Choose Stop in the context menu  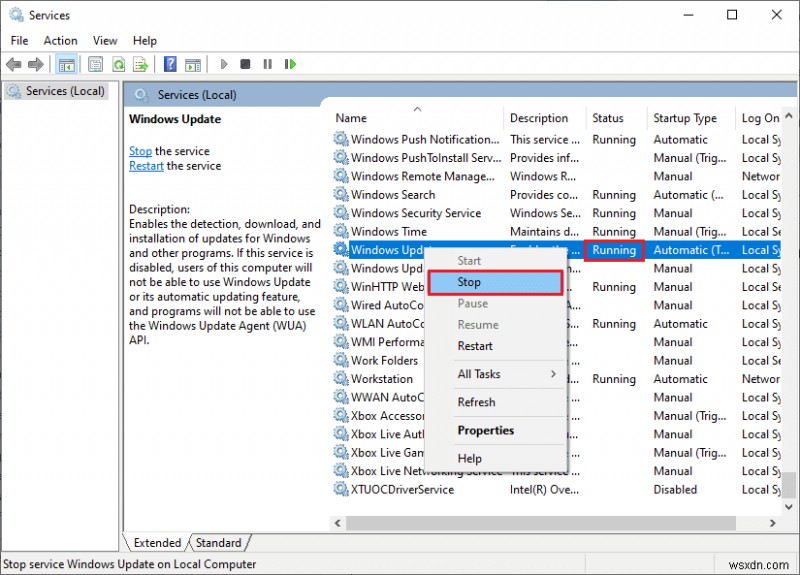pyautogui.click(x=495, y=283)
